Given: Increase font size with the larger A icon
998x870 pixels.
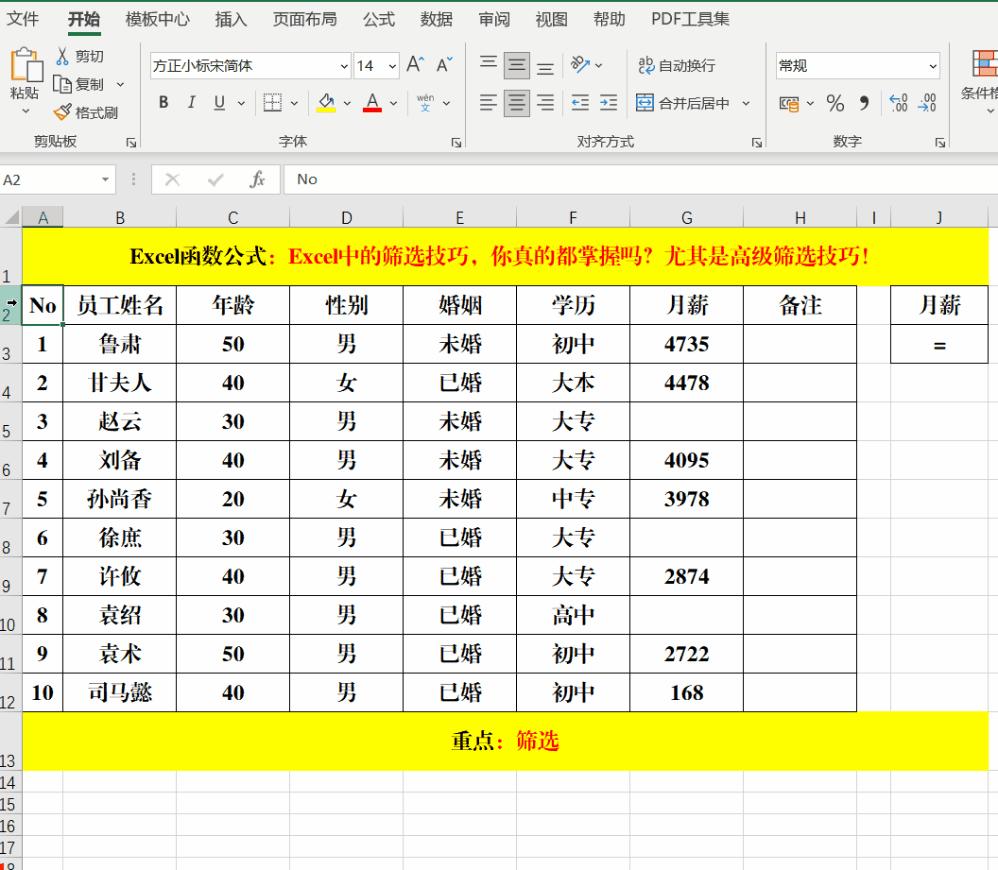Looking at the screenshot, I should click(413, 63).
